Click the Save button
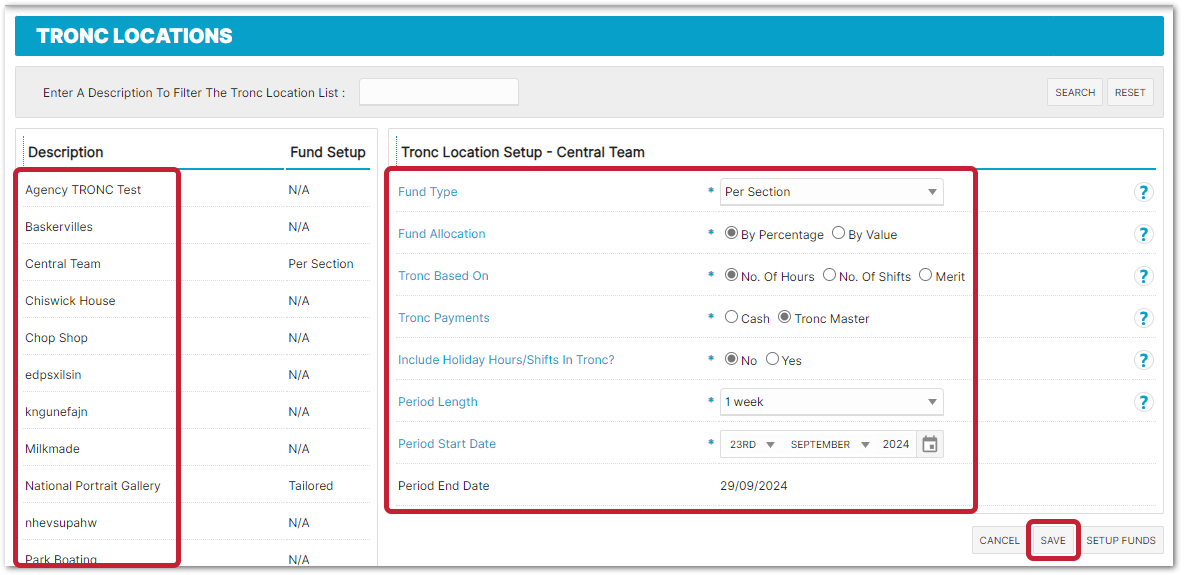The height and width of the screenshot is (575, 1184). [x=1052, y=540]
